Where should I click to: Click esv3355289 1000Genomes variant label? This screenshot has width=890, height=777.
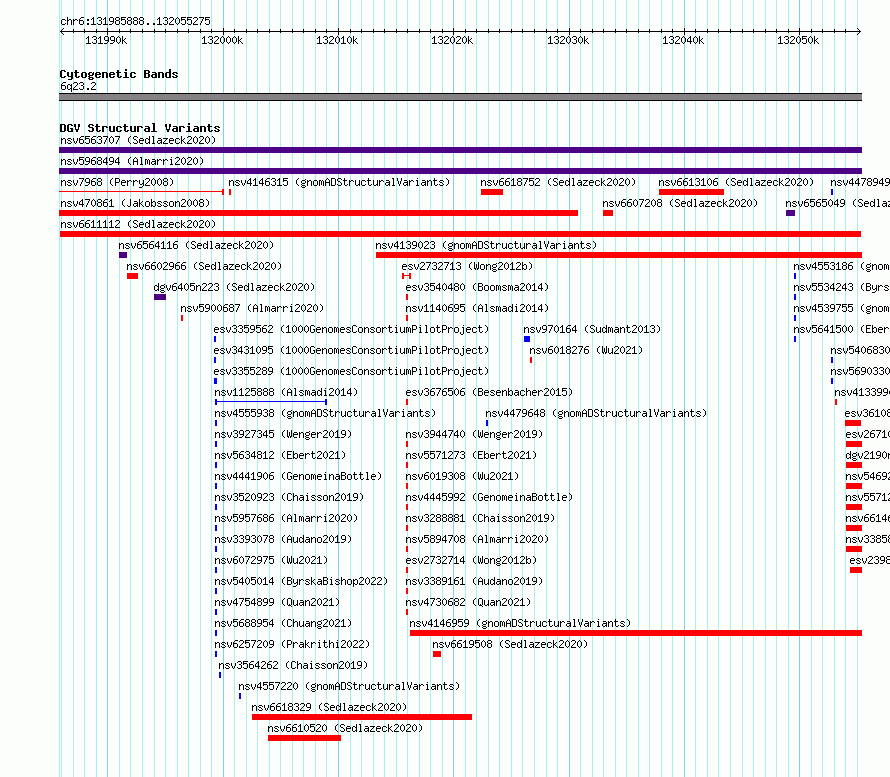click(x=351, y=371)
